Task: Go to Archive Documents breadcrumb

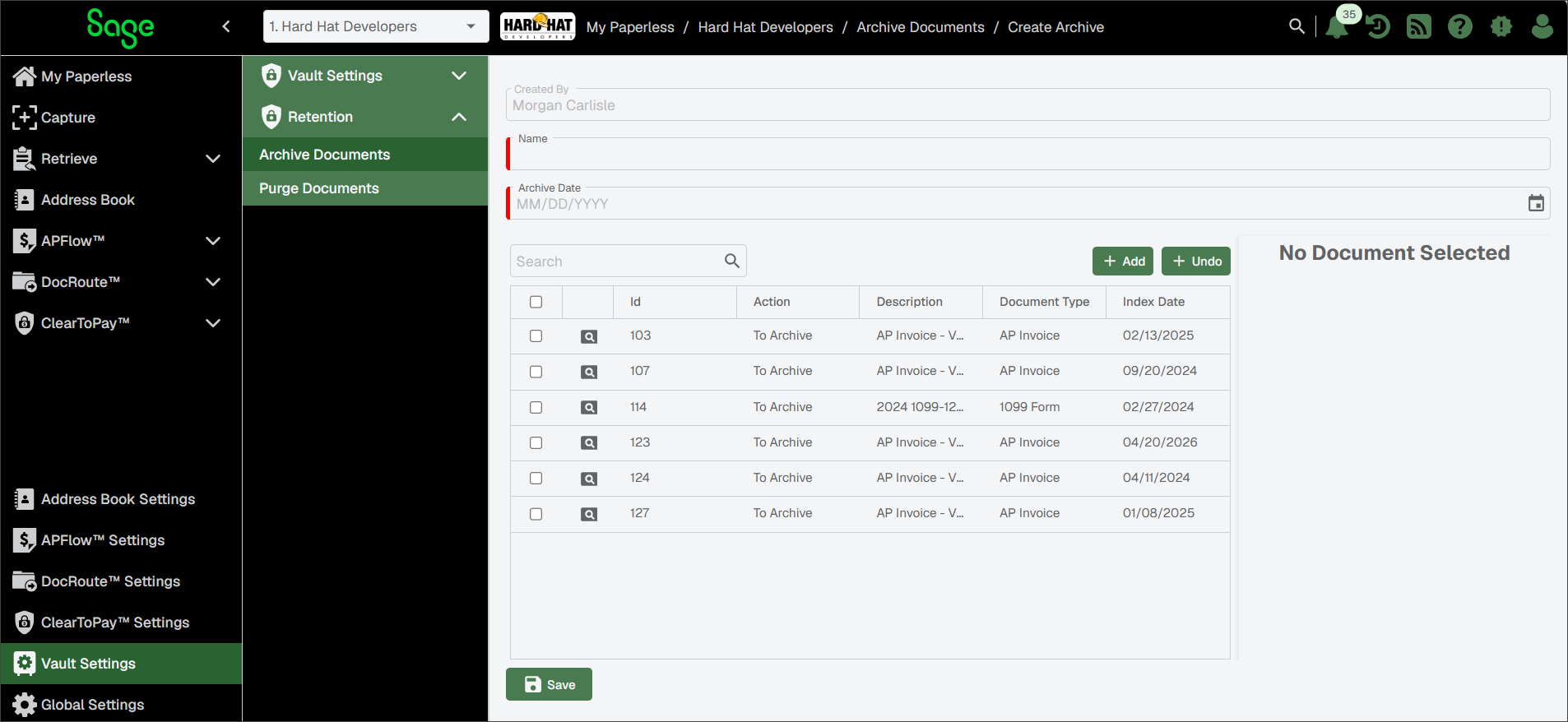Action: pos(921,27)
